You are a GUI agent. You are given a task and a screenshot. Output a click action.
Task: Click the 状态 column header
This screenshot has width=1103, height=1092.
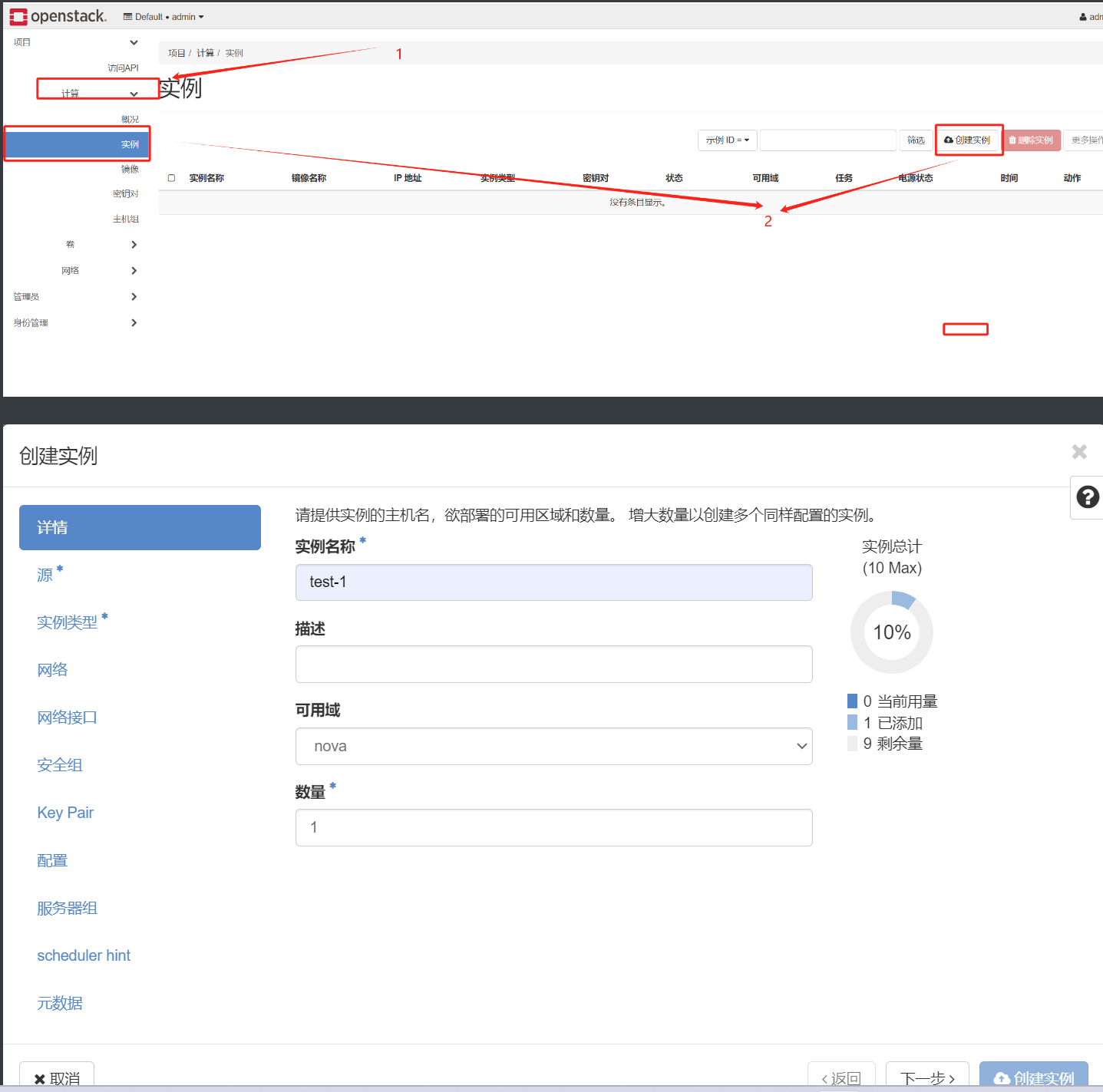[x=674, y=178]
